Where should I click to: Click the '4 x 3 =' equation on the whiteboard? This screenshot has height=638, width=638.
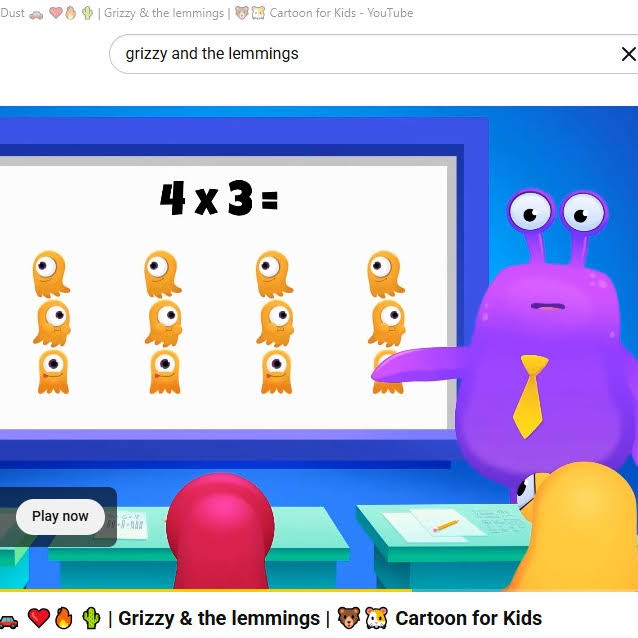point(218,198)
